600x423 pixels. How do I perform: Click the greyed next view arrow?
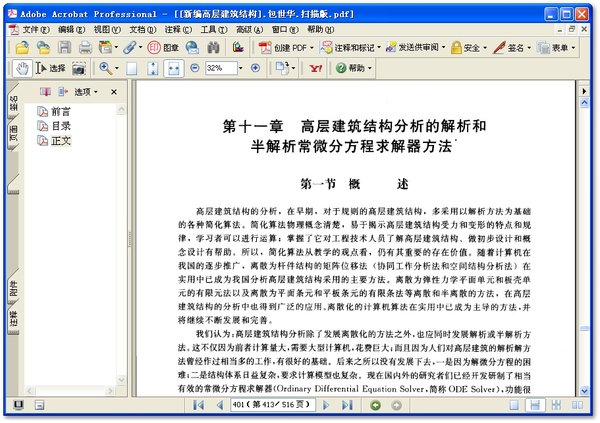tap(396, 405)
